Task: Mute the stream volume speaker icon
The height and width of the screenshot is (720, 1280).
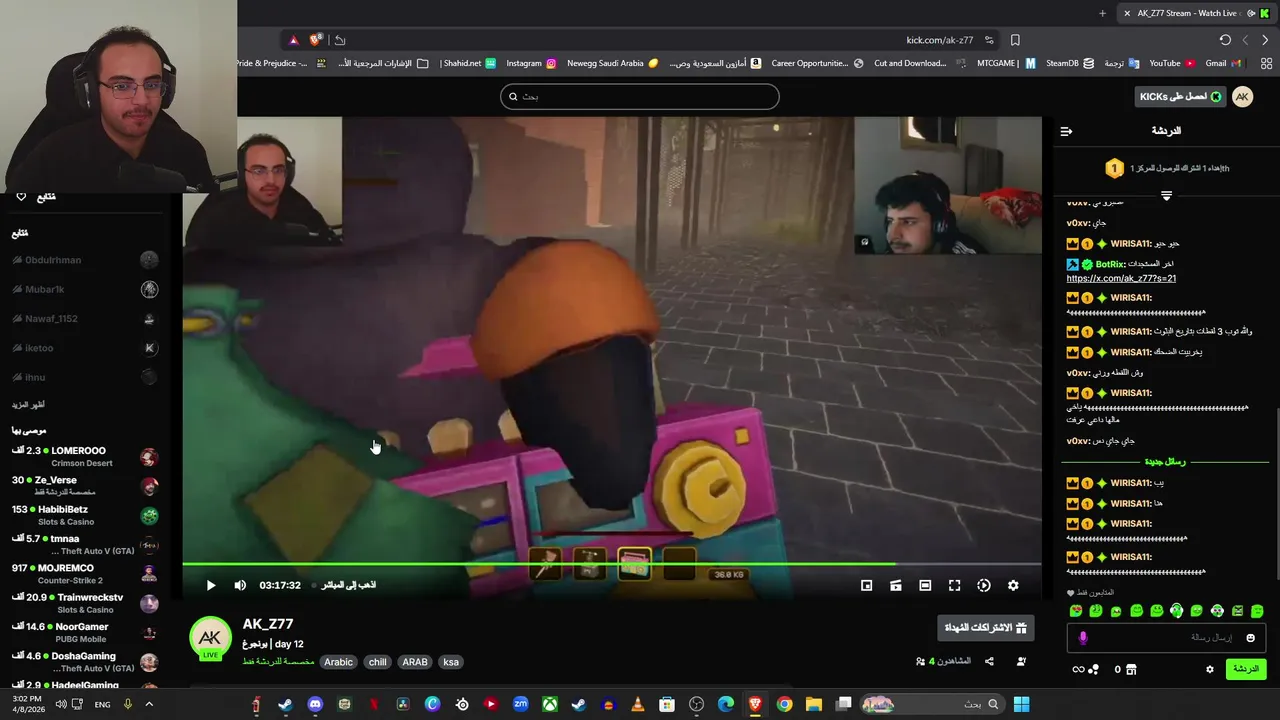Action: coord(240,585)
